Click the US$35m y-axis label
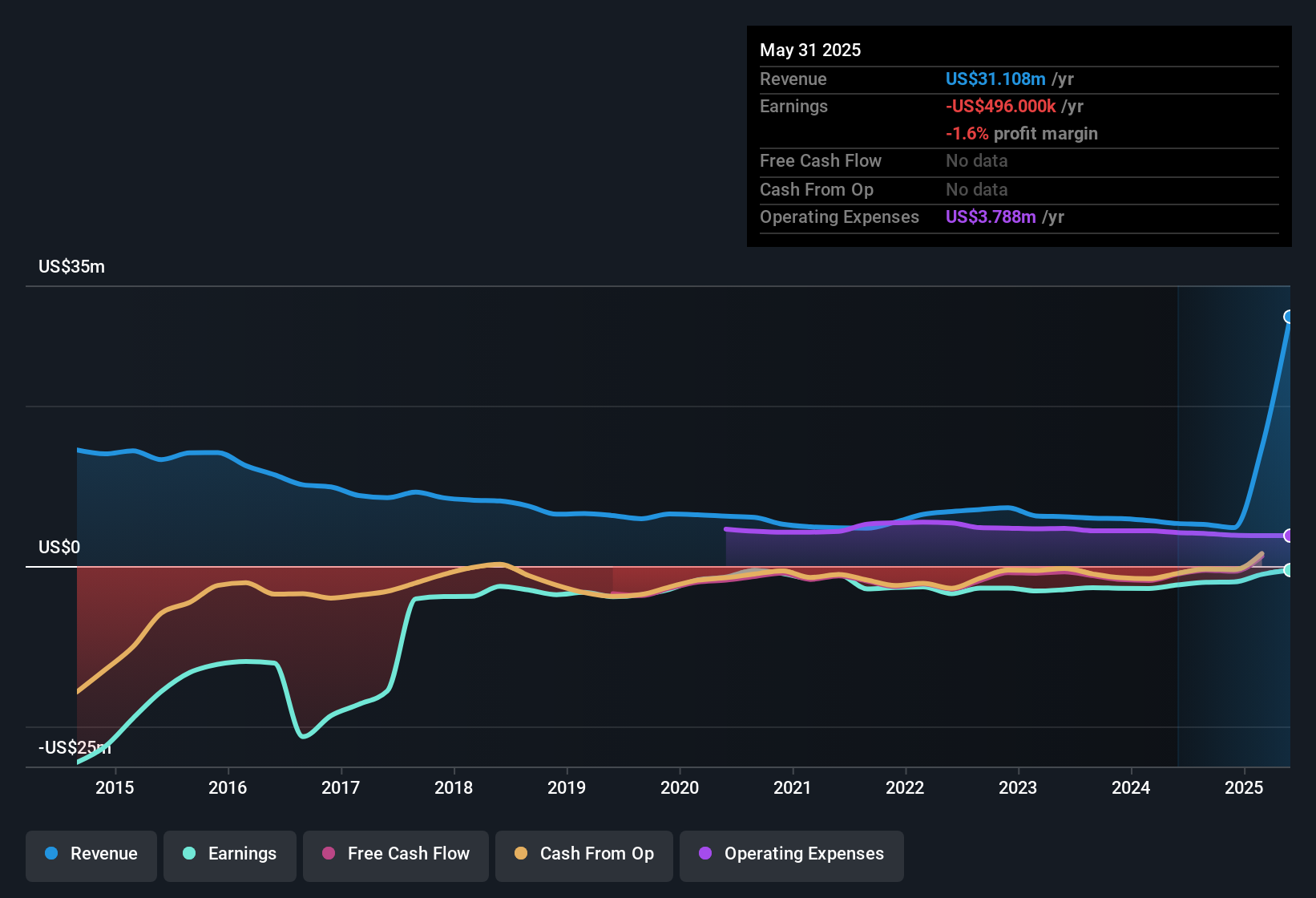Screen dimensions: 1316x898 (x=71, y=266)
